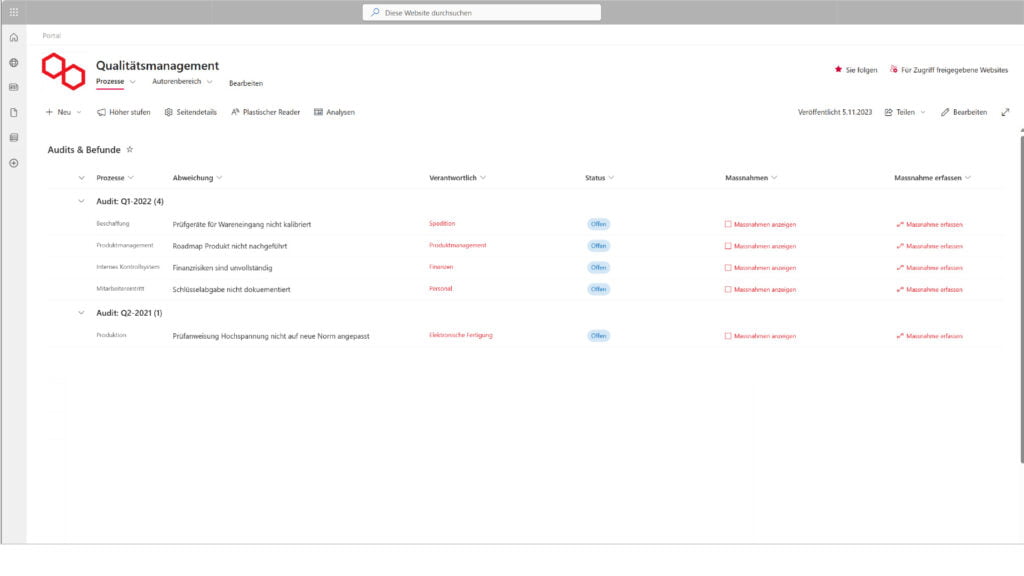Open the create plus icon in left sidebar
The width and height of the screenshot is (1024, 576).
13,162
